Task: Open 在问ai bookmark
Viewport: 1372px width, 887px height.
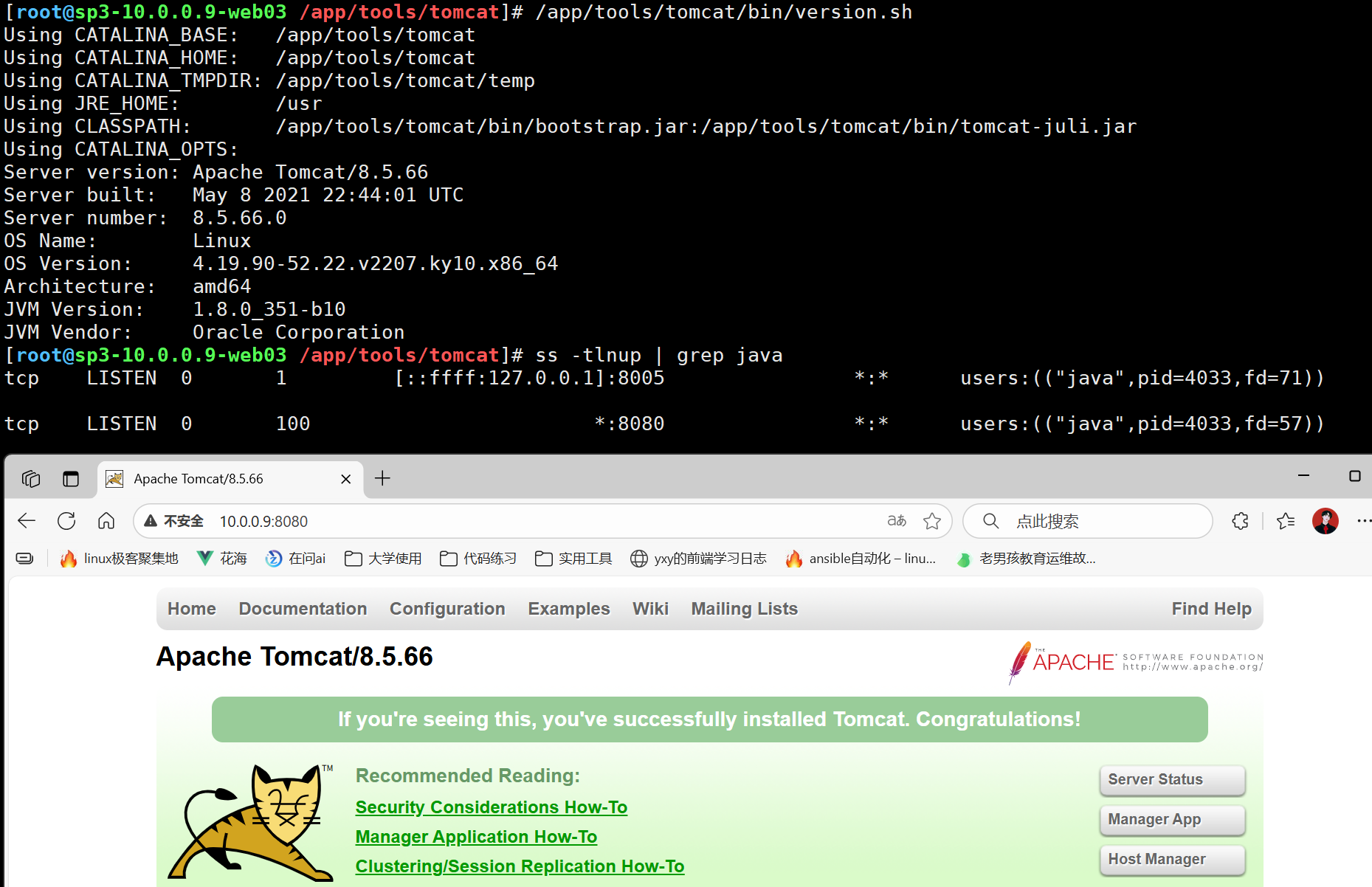Action: (296, 559)
